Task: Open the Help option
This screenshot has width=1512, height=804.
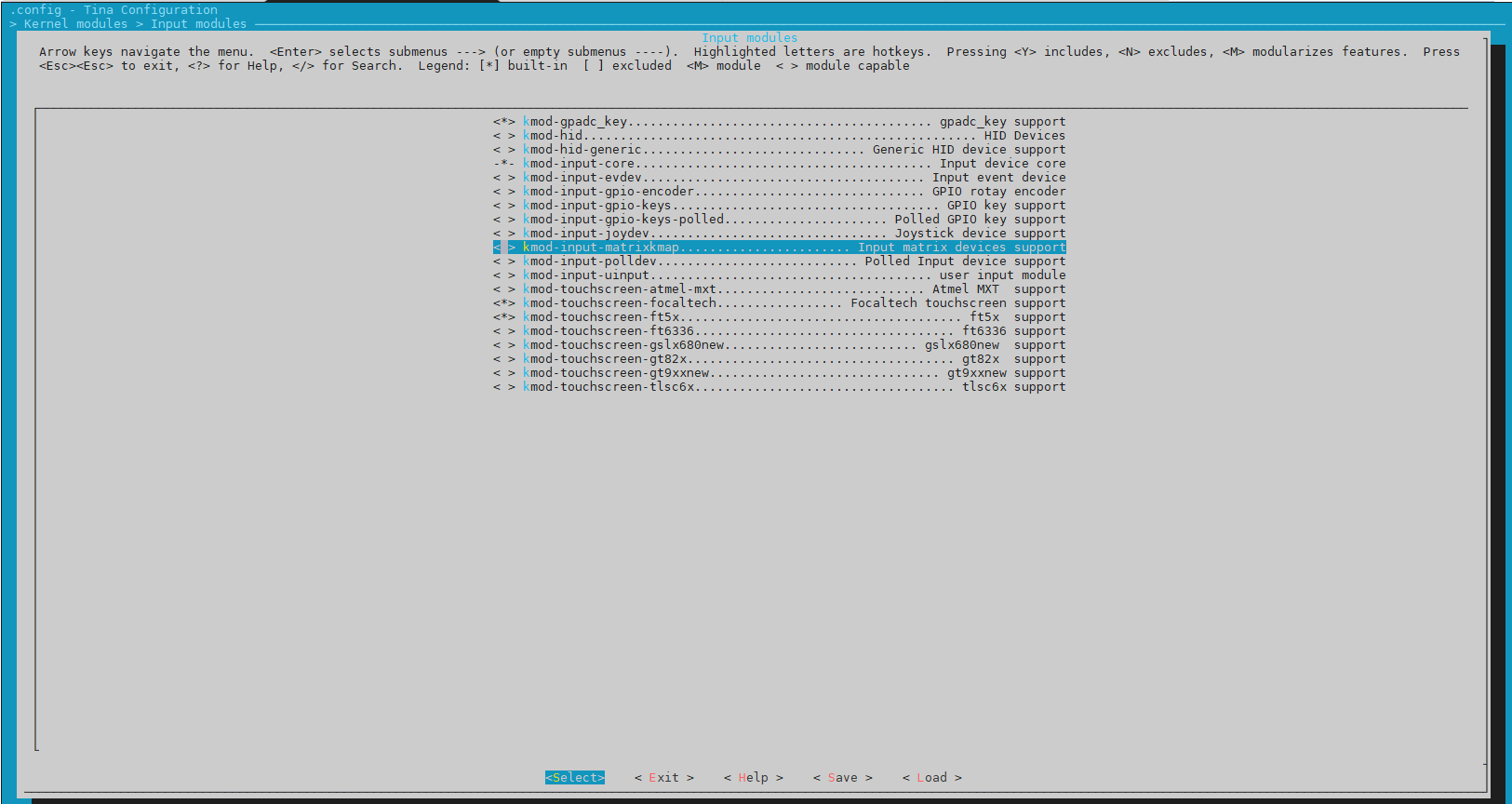Action: pos(753,778)
